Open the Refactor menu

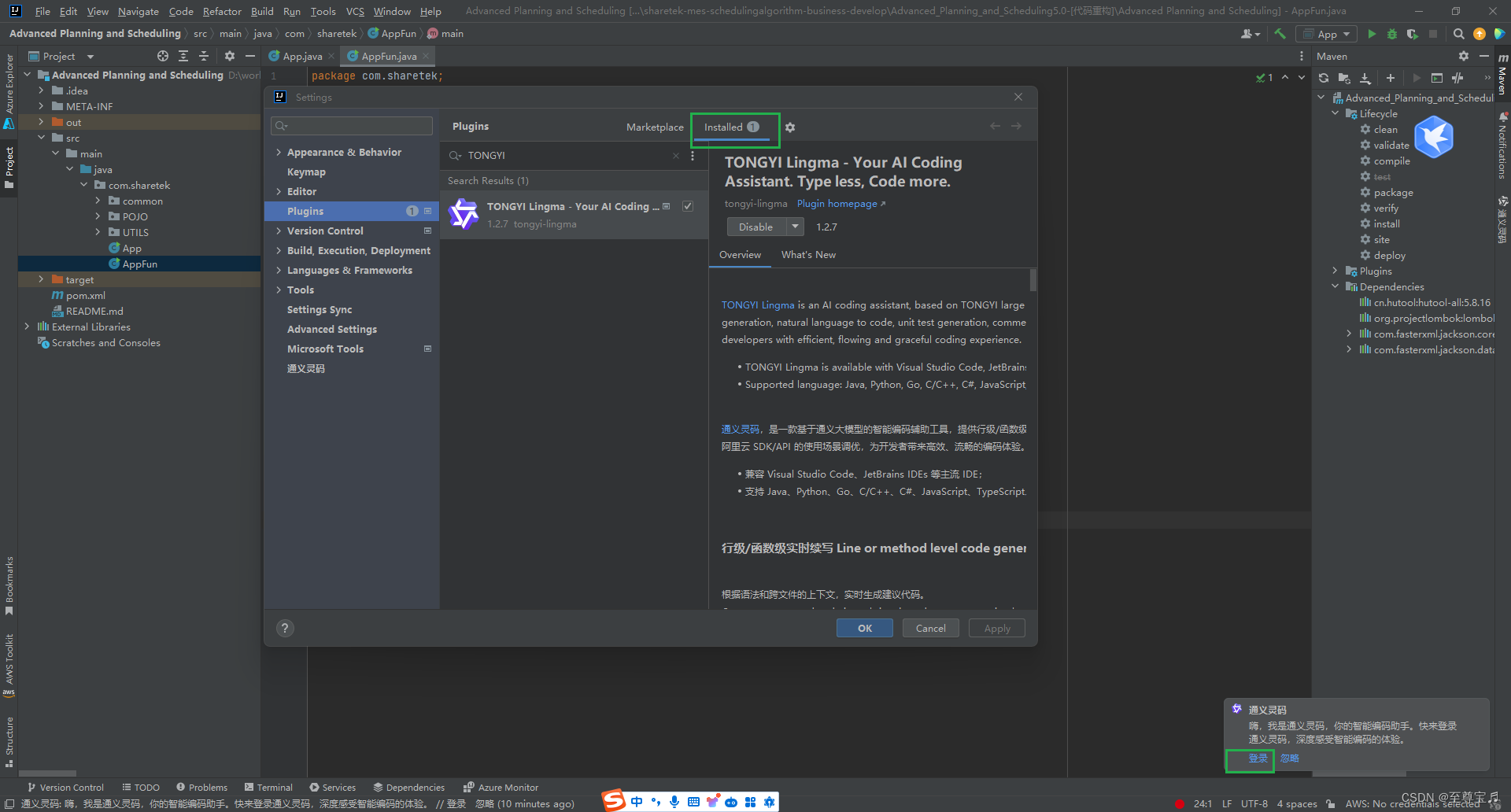tap(222, 11)
